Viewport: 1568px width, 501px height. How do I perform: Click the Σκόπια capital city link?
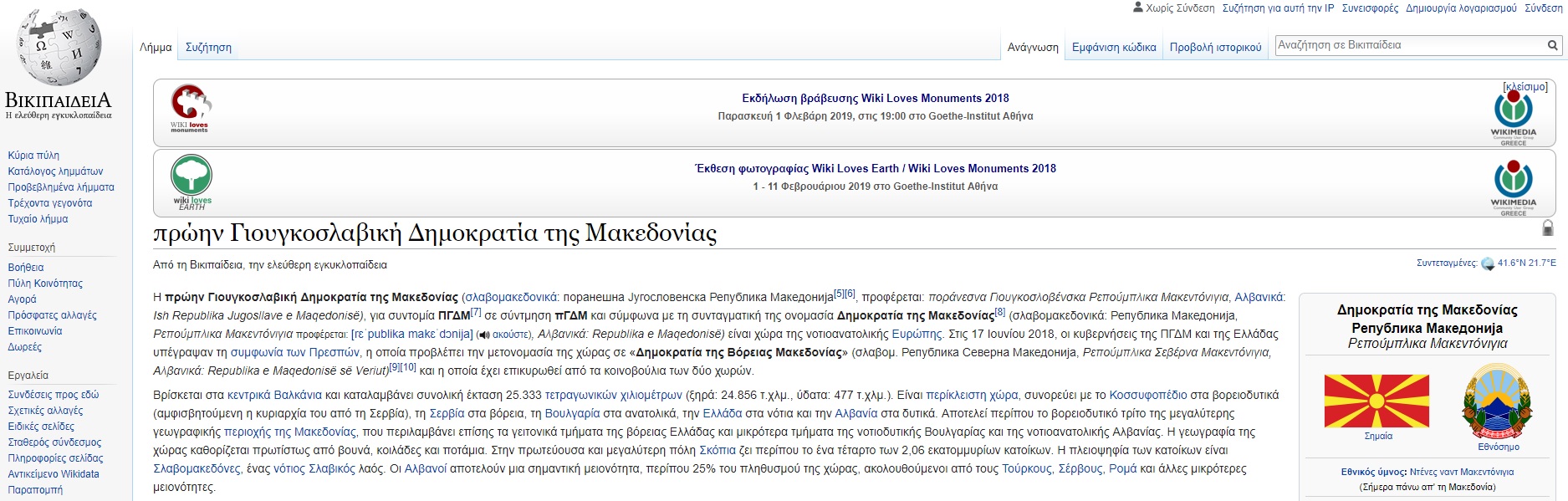point(718,450)
